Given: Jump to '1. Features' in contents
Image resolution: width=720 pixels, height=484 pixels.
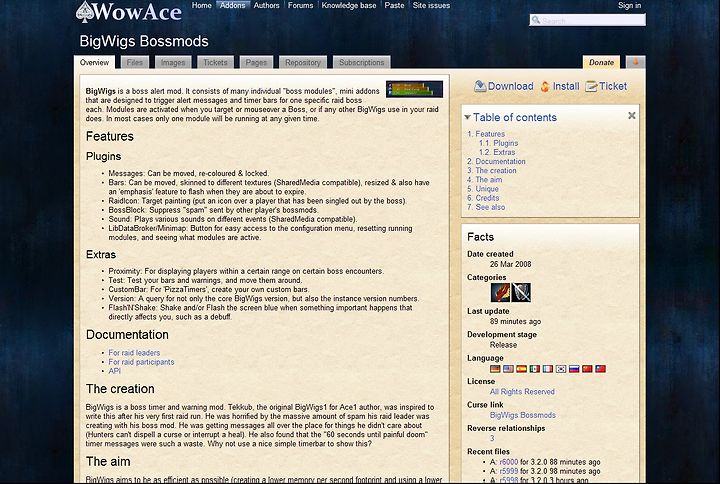Looking at the screenshot, I should pos(486,134).
